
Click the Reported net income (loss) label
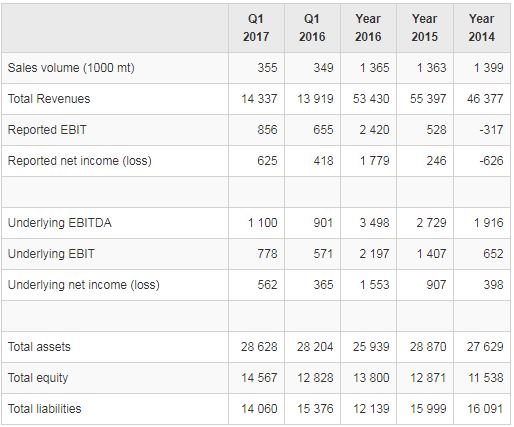click(79, 161)
